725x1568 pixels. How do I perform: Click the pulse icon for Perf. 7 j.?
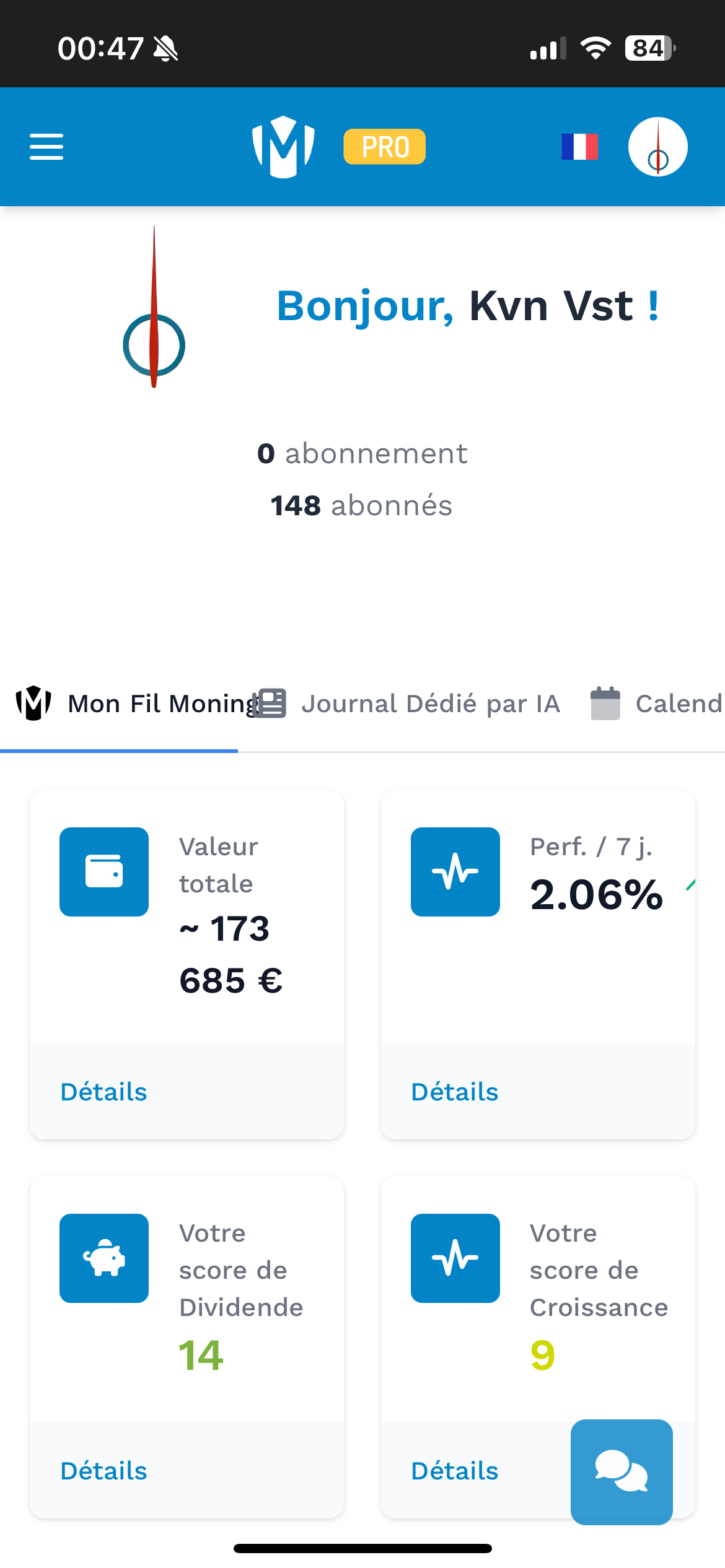click(455, 872)
